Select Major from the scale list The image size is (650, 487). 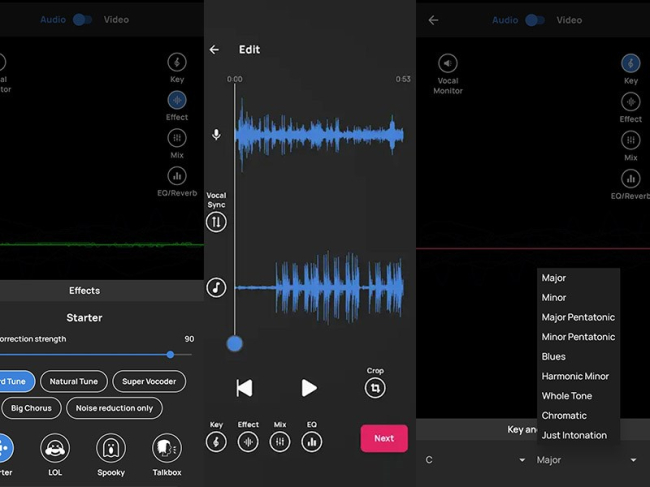[x=578, y=278]
